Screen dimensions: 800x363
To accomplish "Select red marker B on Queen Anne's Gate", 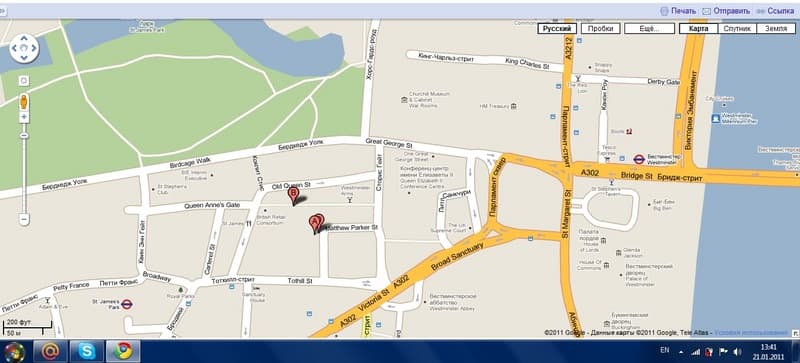I will click(293, 196).
